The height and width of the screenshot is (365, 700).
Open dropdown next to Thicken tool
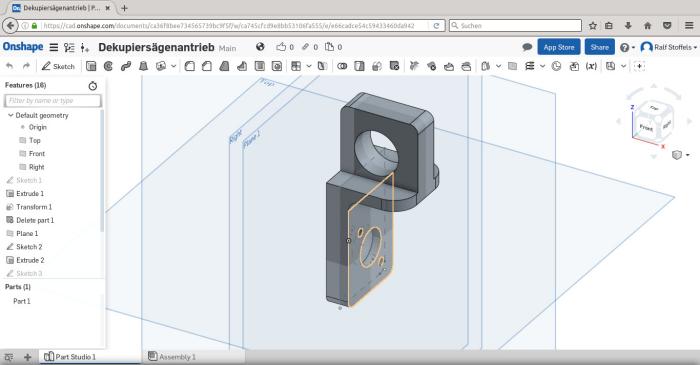174,66
